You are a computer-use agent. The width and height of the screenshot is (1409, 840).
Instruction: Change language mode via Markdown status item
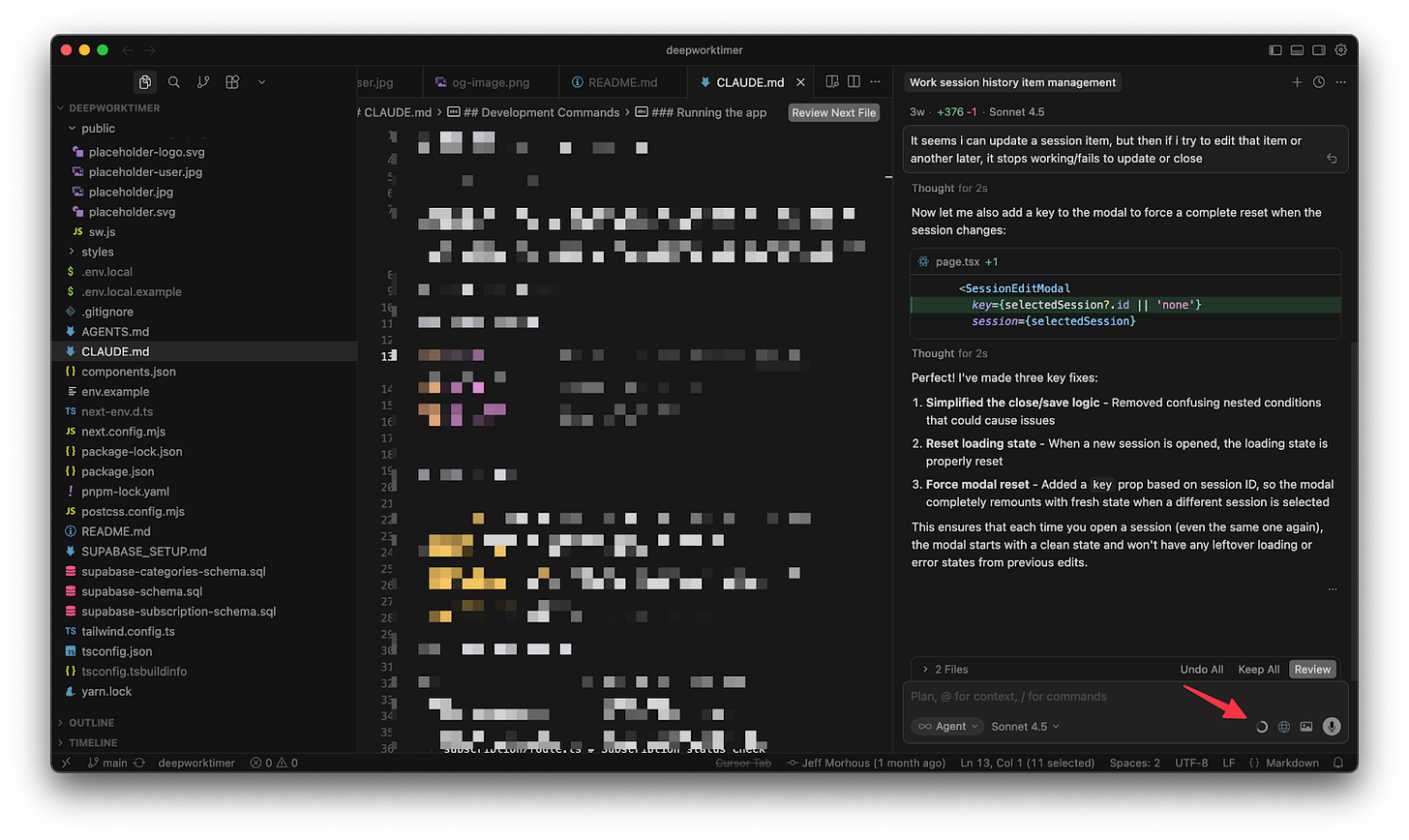pyautogui.click(x=1291, y=763)
